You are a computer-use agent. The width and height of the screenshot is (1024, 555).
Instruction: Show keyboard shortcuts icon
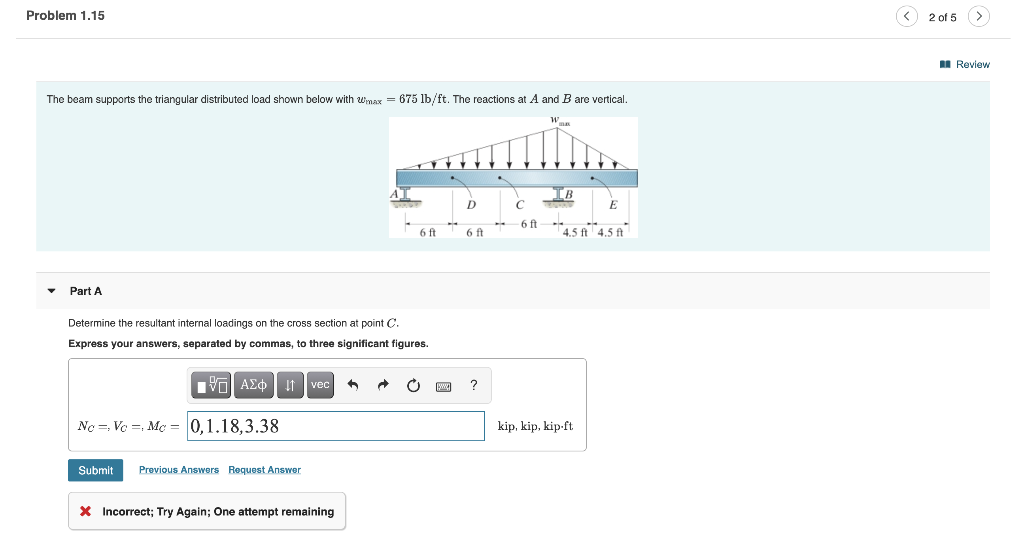pos(443,387)
